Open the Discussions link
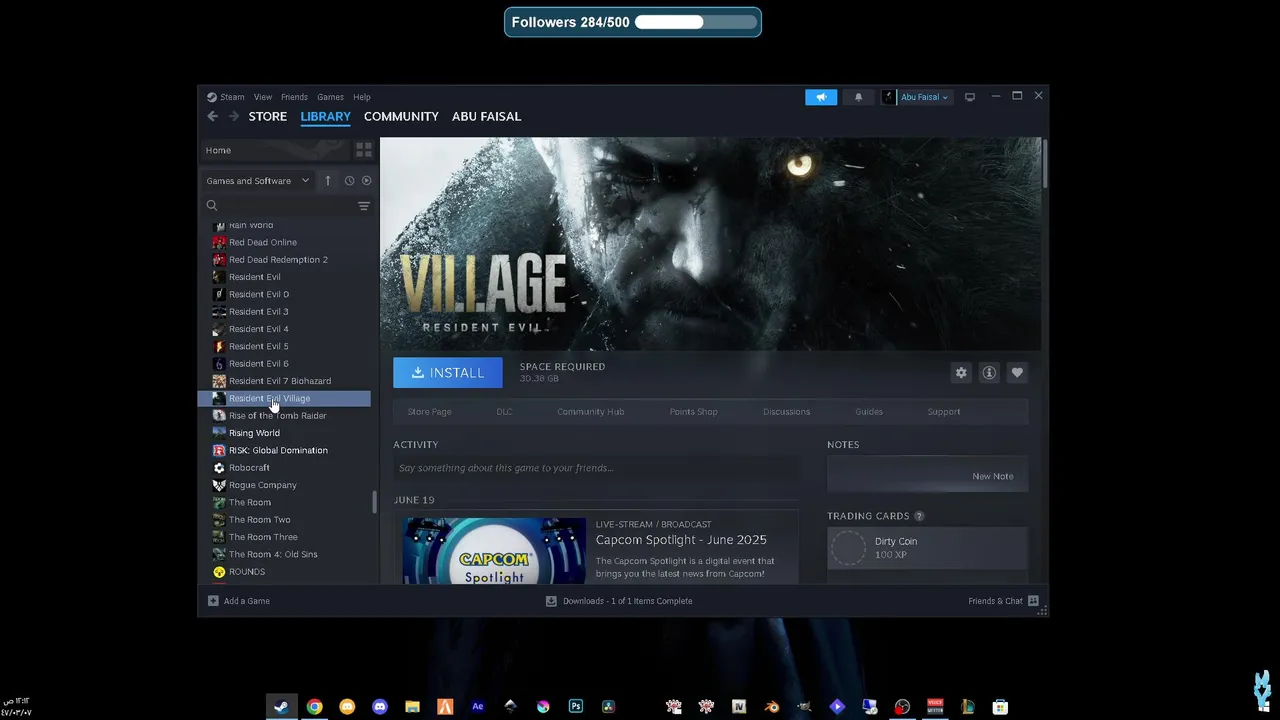 pos(786,412)
